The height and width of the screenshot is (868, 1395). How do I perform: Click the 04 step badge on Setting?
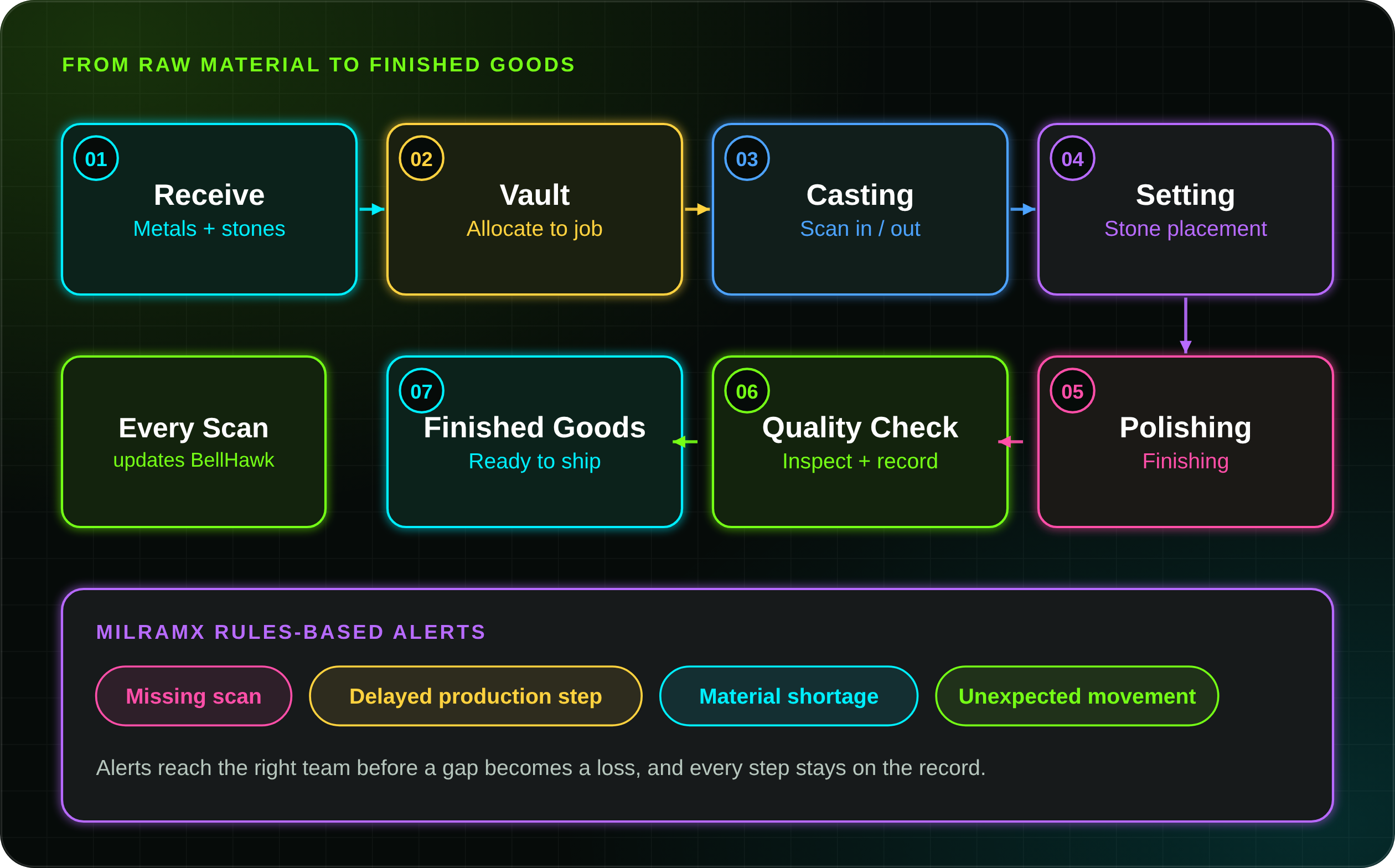click(1072, 158)
